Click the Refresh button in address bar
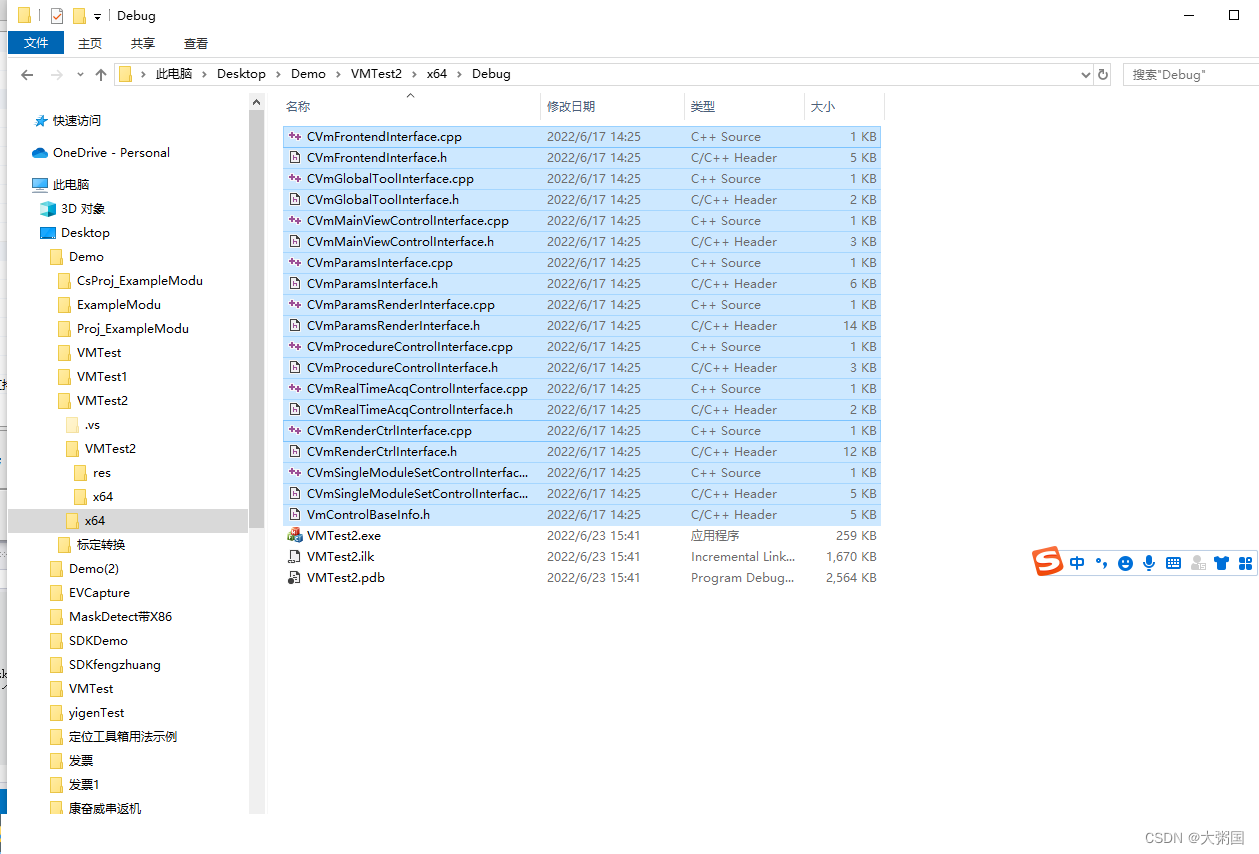The image size is (1259, 854). tap(1103, 74)
